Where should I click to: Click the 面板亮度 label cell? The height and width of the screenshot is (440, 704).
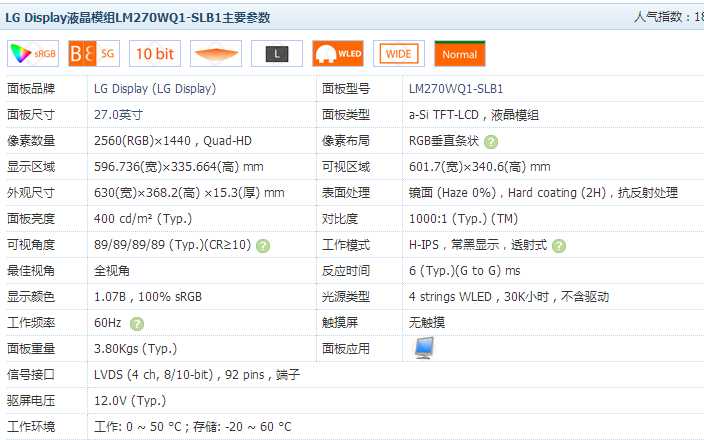31,219
